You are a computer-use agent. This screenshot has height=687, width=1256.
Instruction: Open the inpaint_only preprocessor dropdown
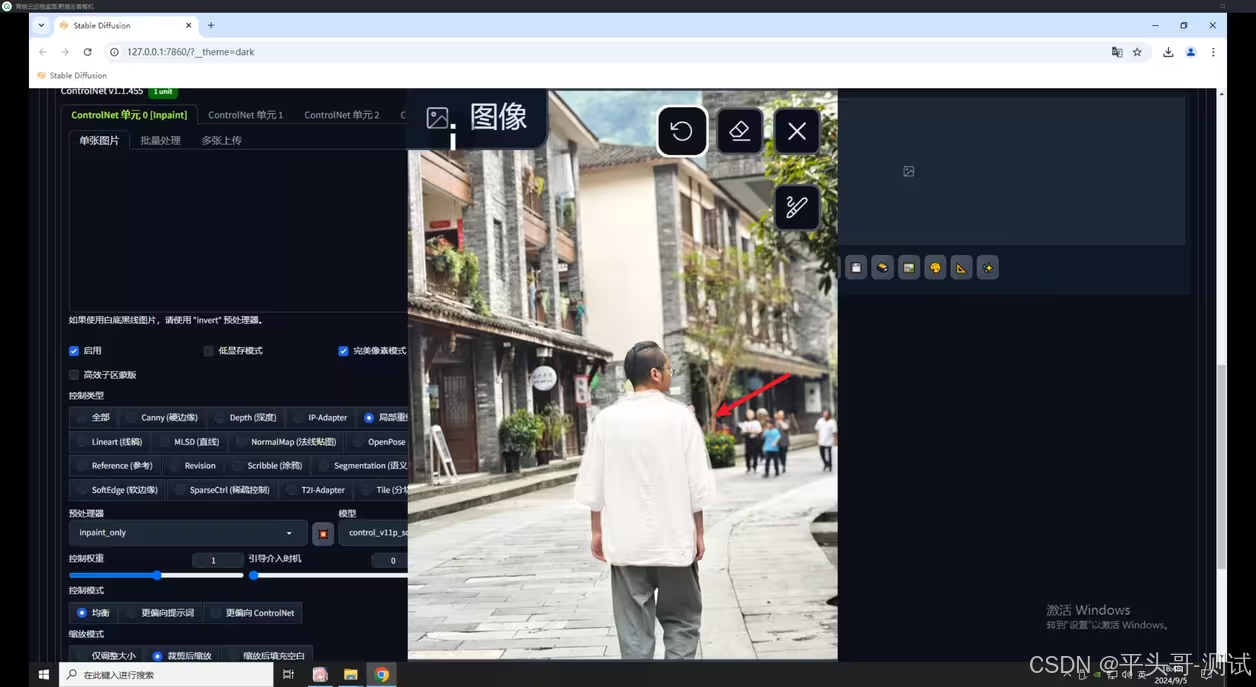(x=187, y=533)
